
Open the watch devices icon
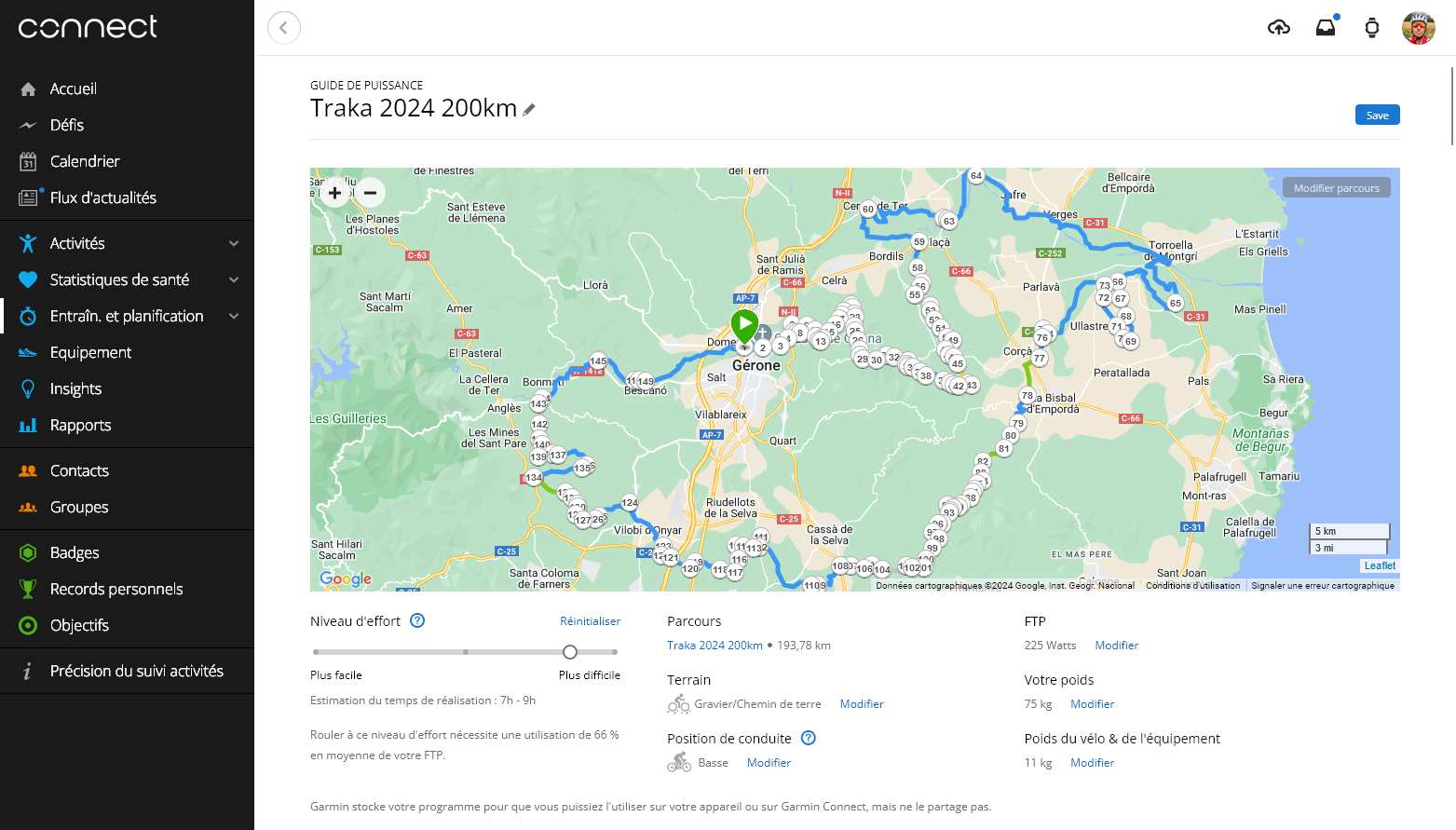click(x=1372, y=28)
